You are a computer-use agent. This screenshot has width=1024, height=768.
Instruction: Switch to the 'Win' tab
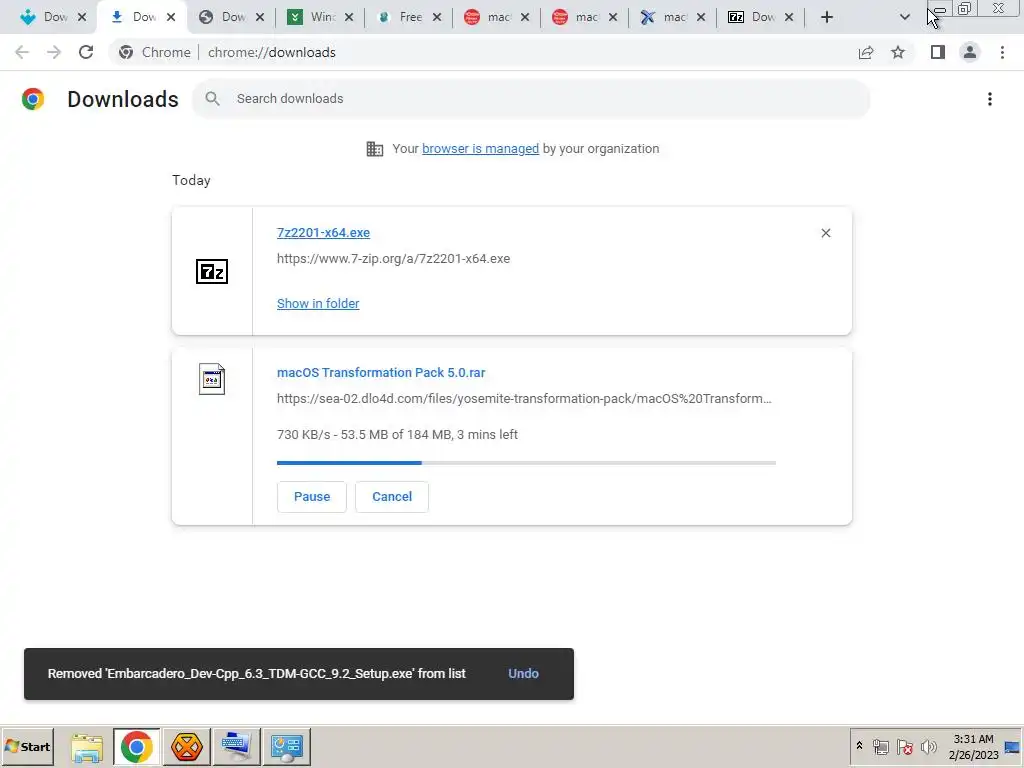coord(320,17)
